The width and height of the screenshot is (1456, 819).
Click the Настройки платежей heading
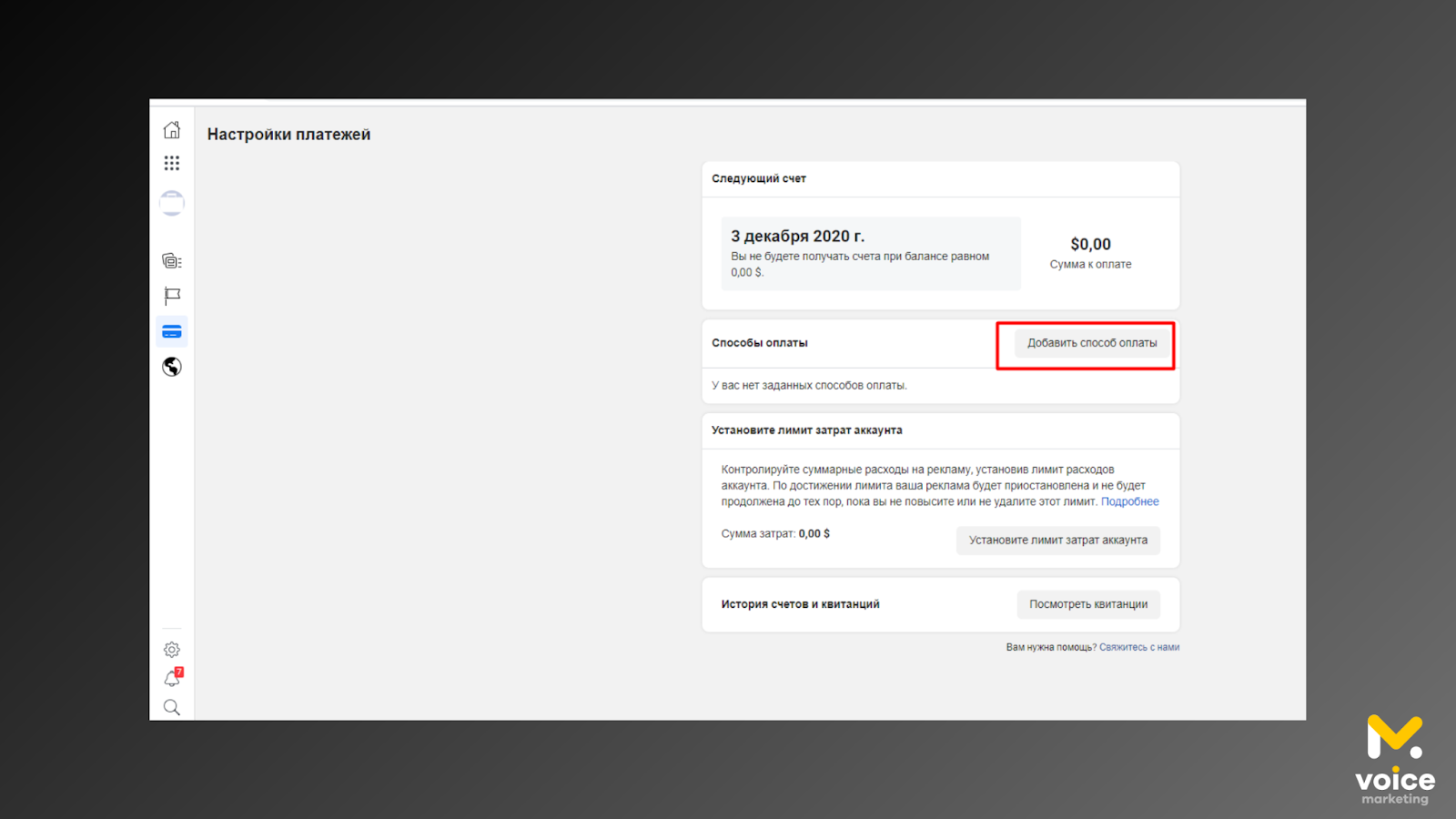point(288,135)
